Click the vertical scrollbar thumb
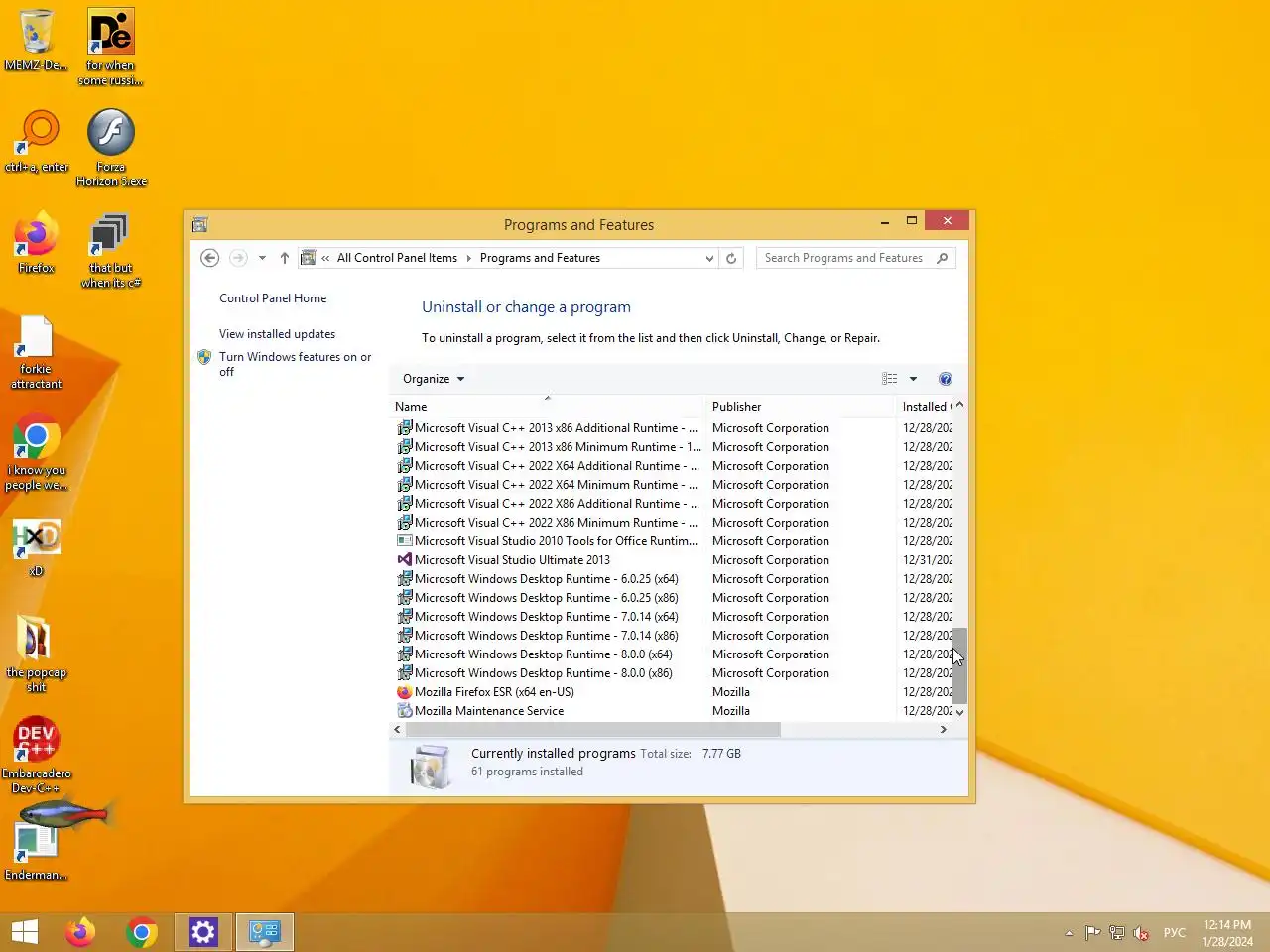Viewport: 1270px width, 952px height. [x=959, y=664]
